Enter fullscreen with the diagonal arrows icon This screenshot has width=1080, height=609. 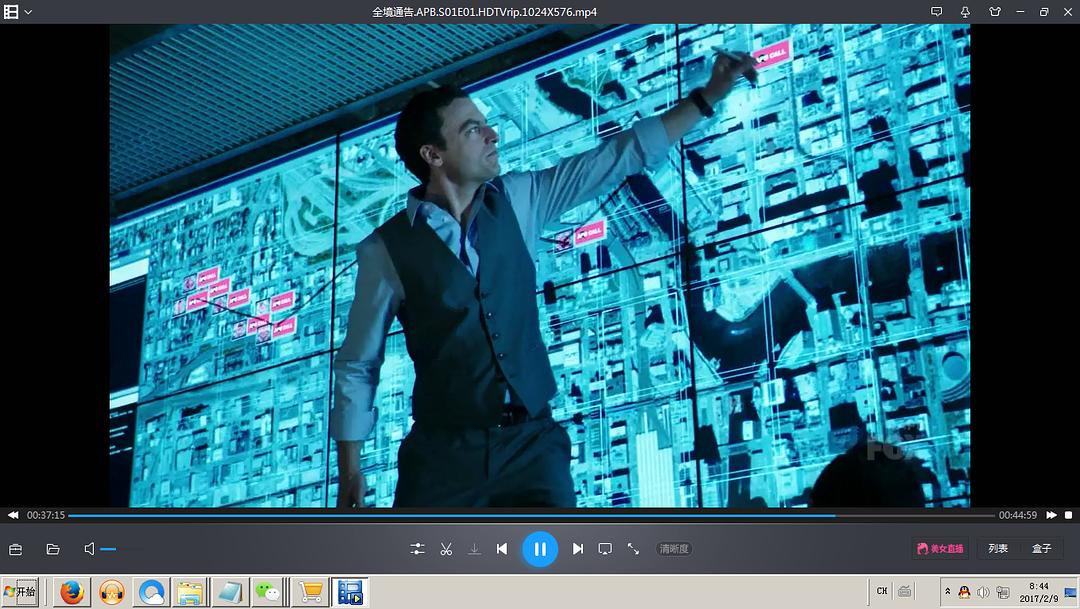pyautogui.click(x=633, y=549)
